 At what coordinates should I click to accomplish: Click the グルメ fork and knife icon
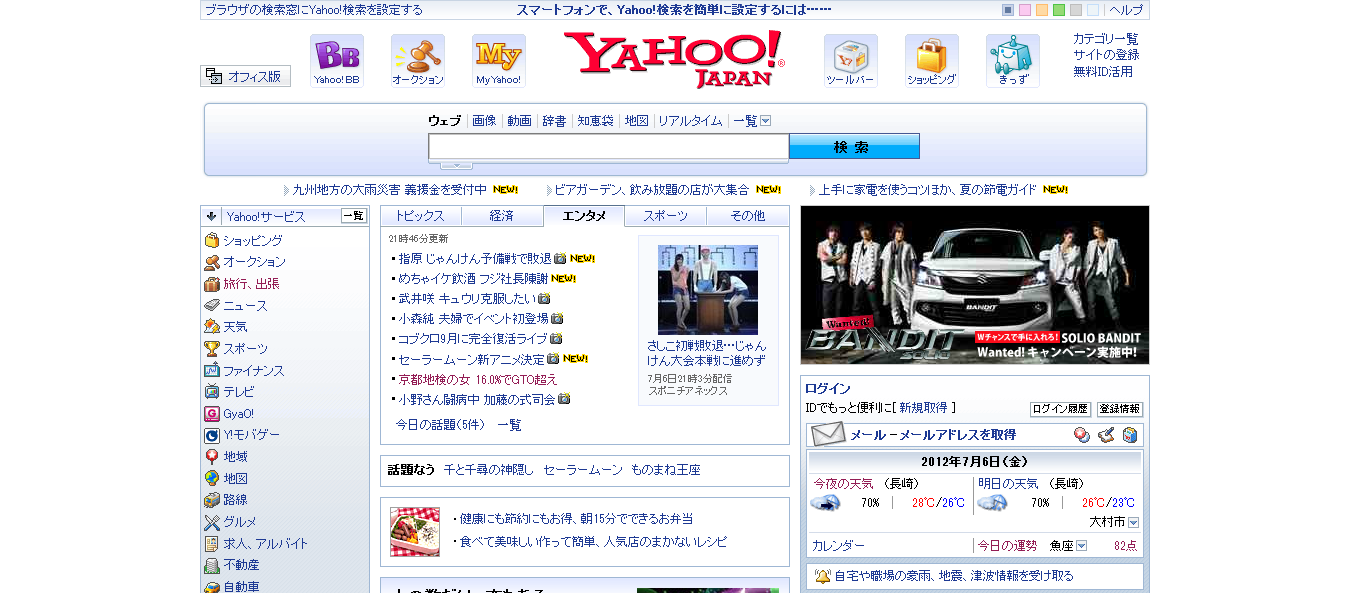tap(212, 522)
